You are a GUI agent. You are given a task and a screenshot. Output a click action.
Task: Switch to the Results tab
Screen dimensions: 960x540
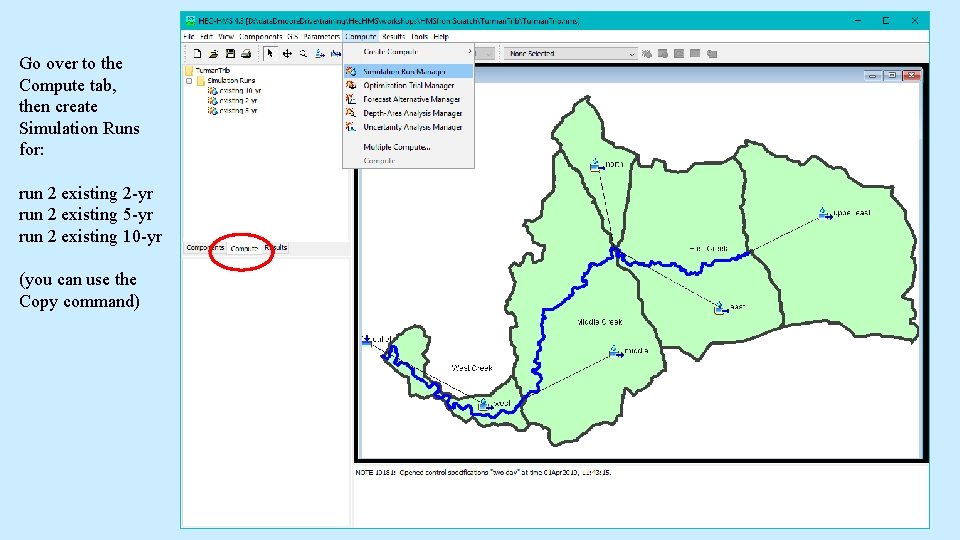(276, 247)
